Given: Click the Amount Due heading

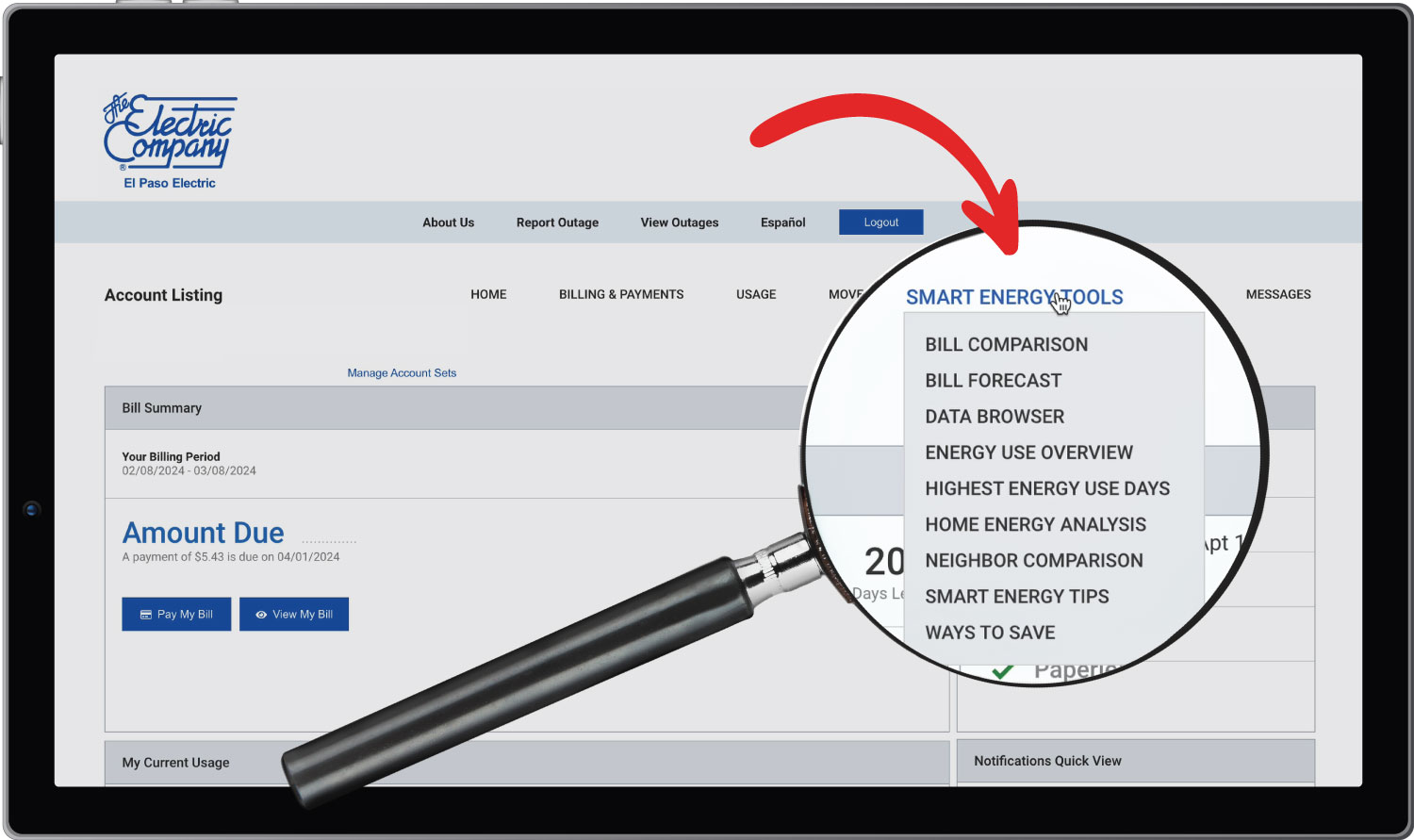Looking at the screenshot, I should (x=203, y=533).
